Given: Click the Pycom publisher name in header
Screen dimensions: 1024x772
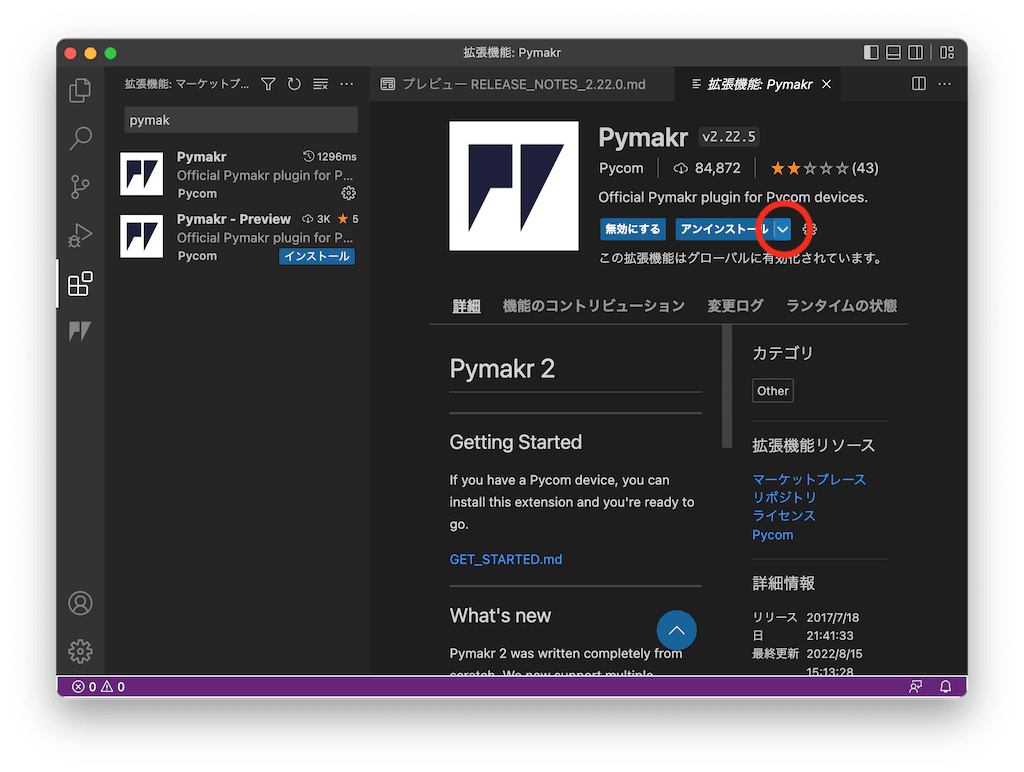Looking at the screenshot, I should [x=621, y=169].
